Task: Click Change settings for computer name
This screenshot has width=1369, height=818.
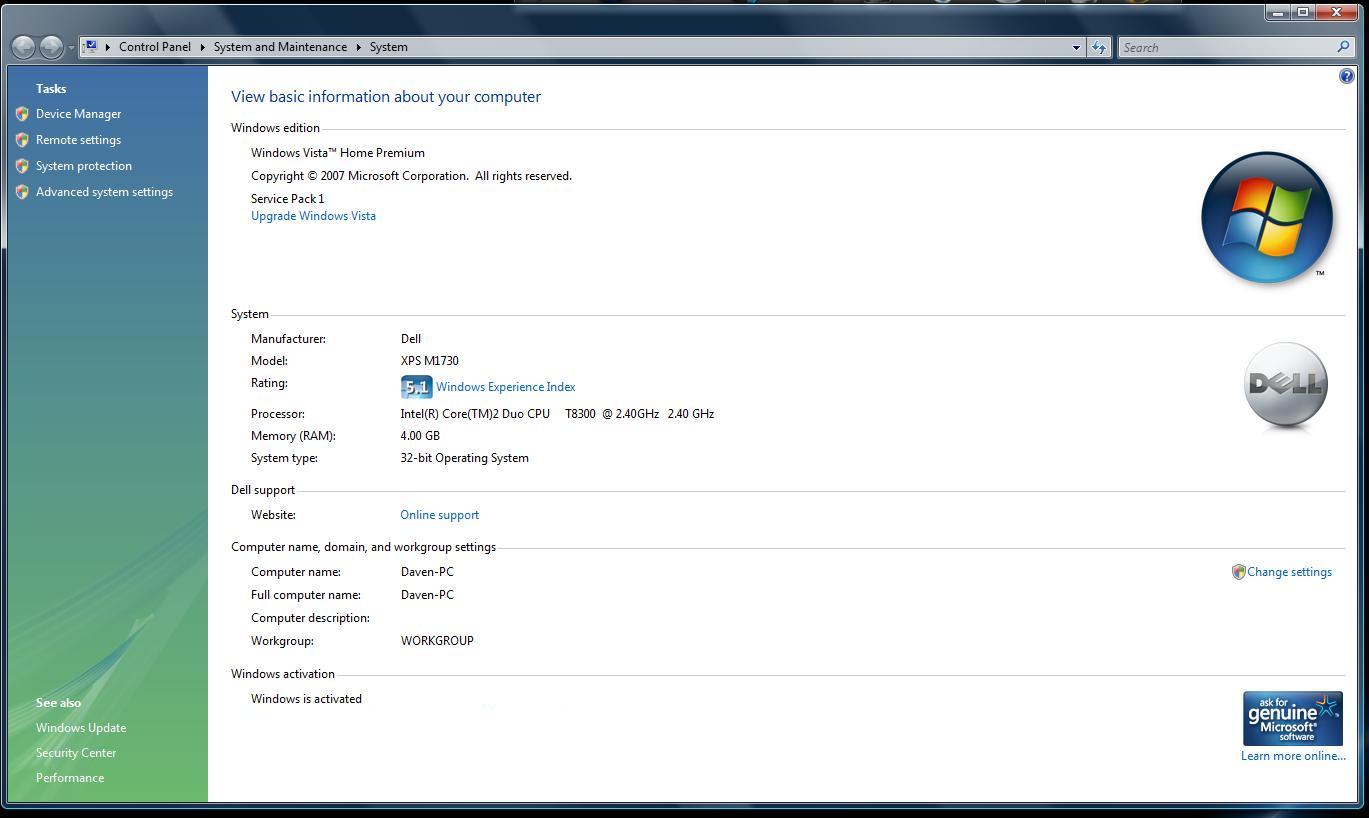Action: (x=1289, y=572)
